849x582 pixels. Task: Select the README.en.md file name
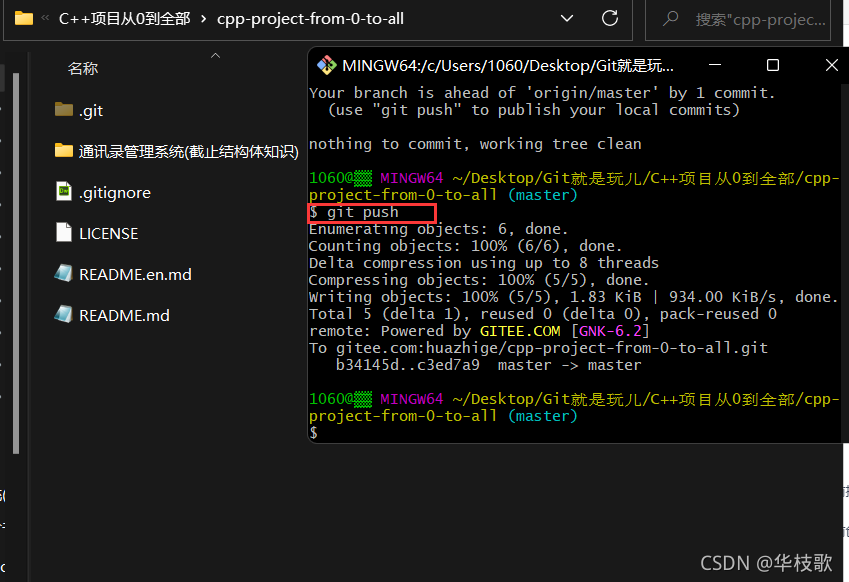pos(135,275)
